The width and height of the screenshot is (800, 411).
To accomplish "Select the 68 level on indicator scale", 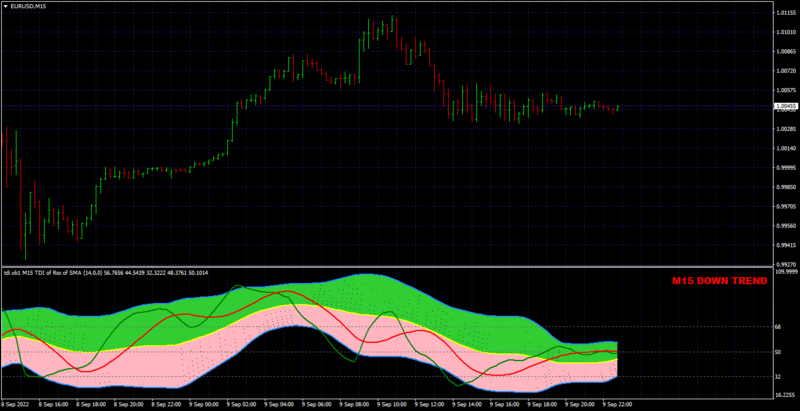I will [779, 327].
